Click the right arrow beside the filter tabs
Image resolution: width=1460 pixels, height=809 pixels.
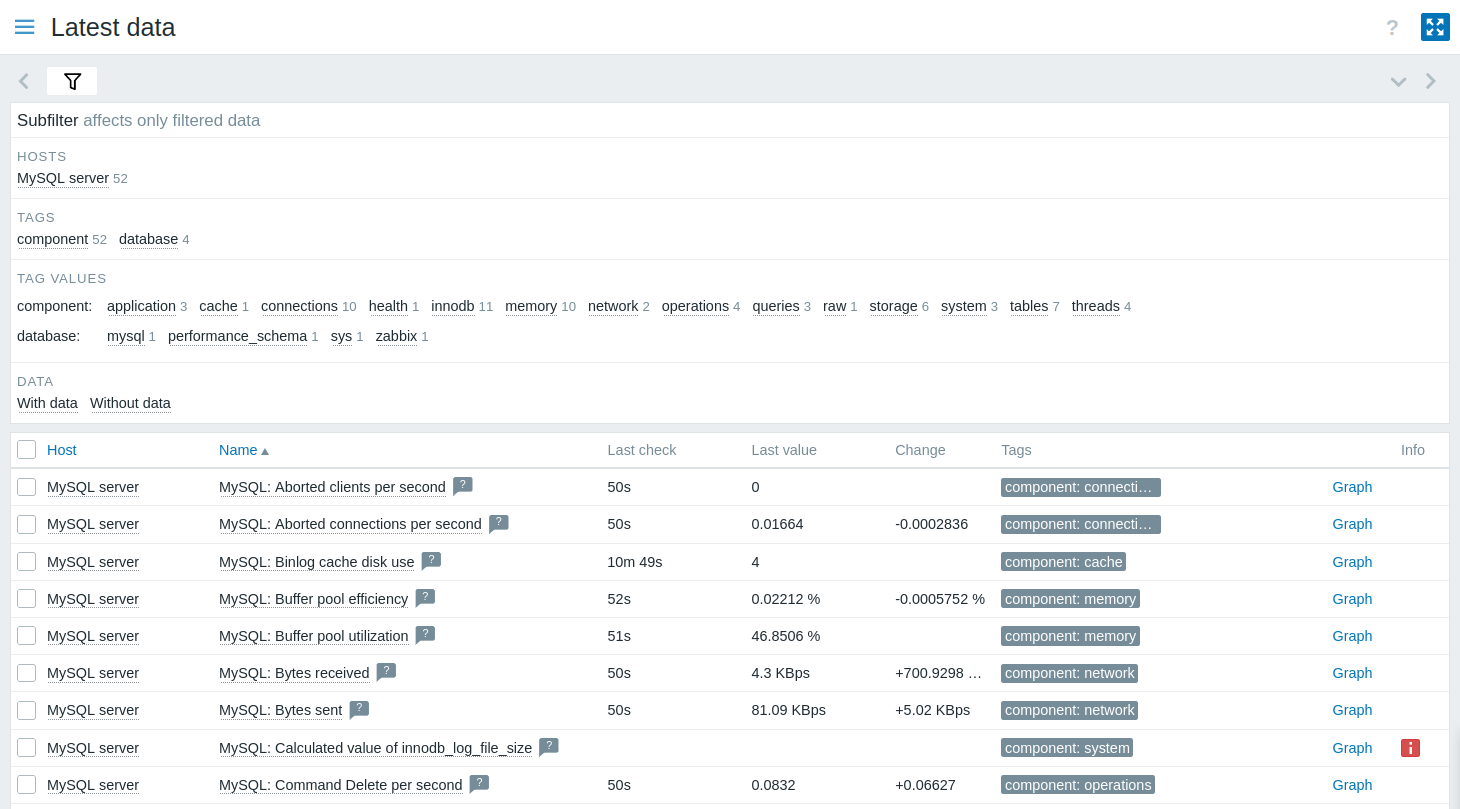coord(1430,81)
